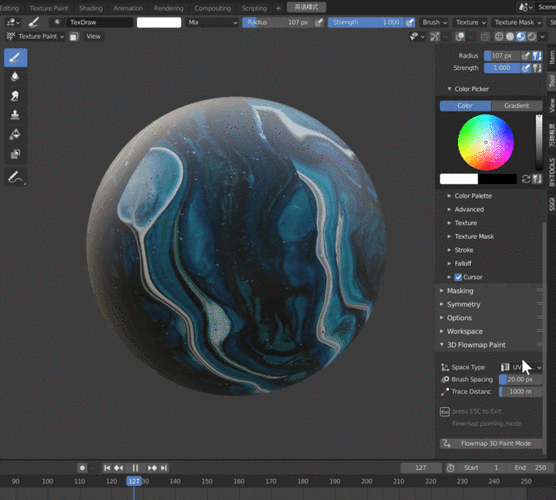Viewport: 556px width, 500px height.
Task: Switch to rendered shading mode
Action: click(x=532, y=37)
